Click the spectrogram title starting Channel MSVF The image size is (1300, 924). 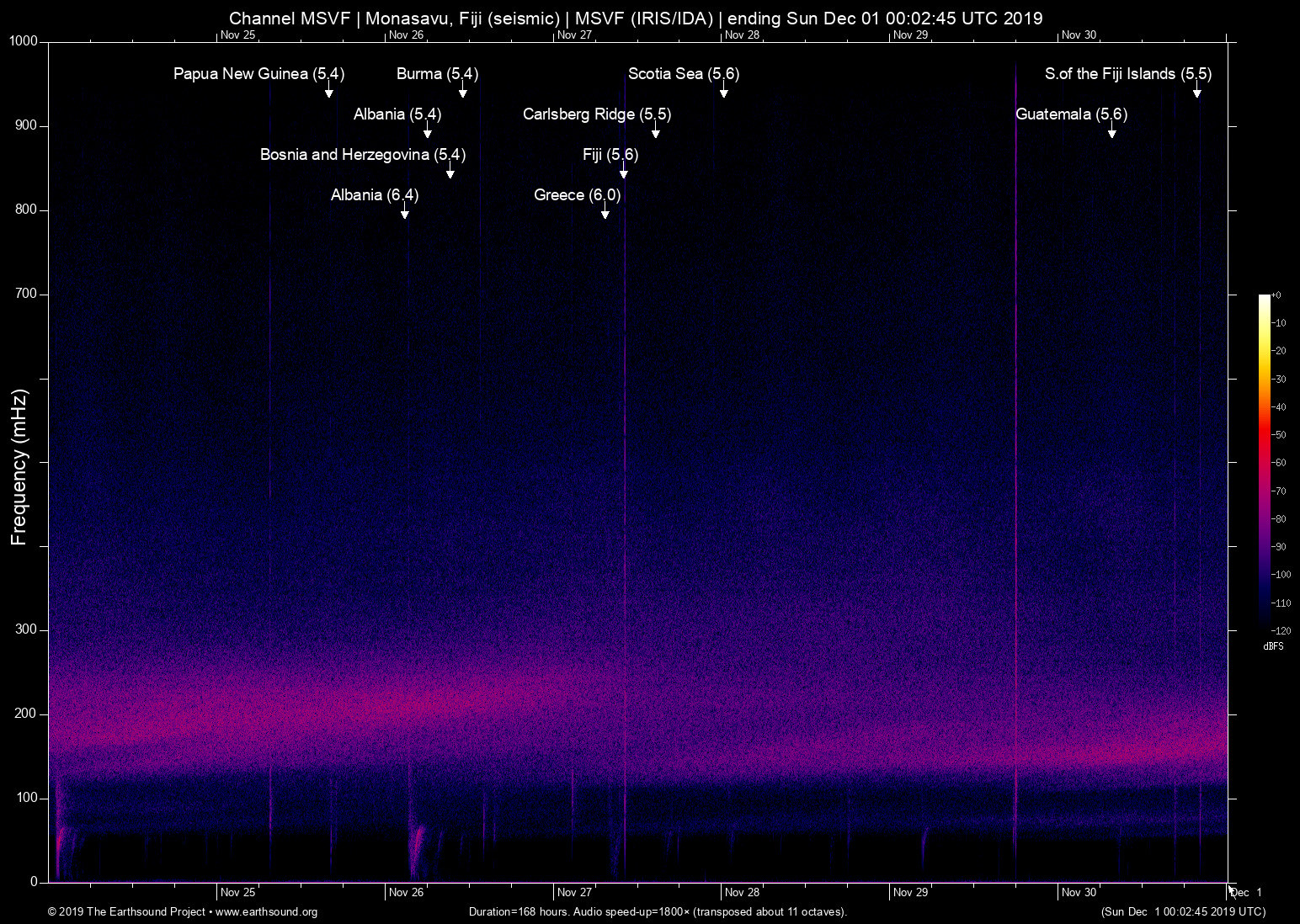[x=636, y=19]
